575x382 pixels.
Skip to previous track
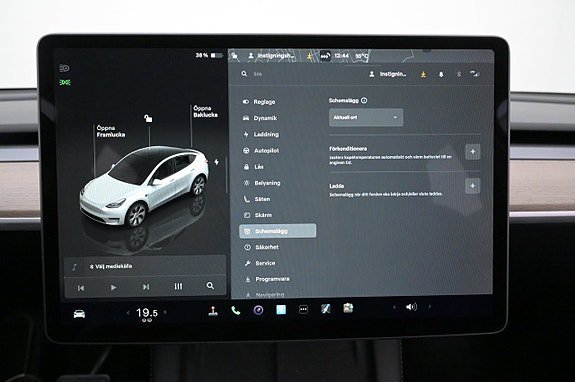(x=81, y=288)
